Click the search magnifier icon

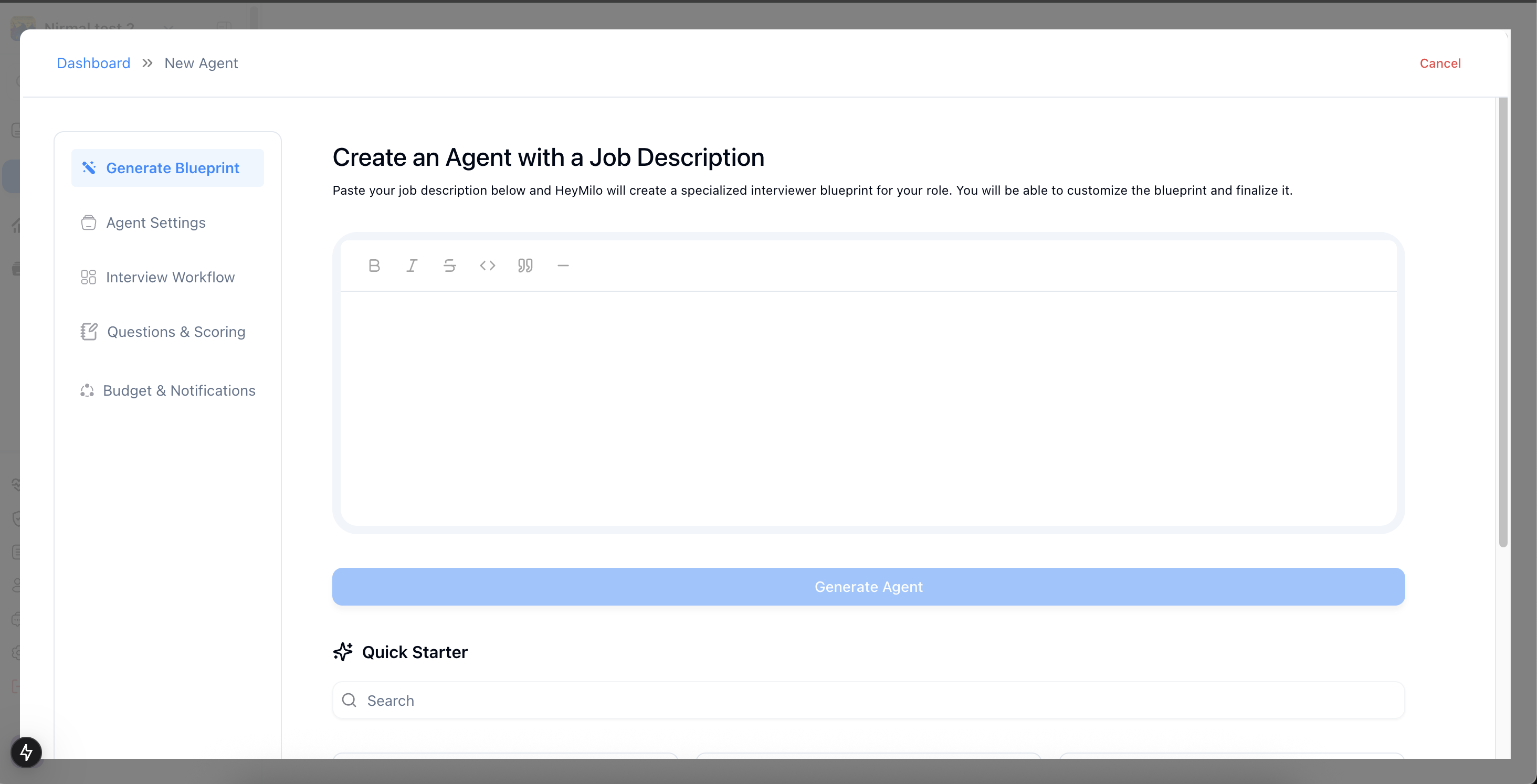click(349, 700)
